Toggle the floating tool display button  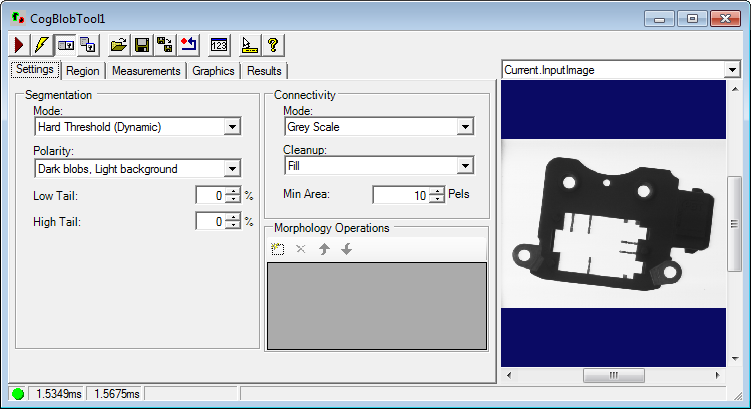[x=88, y=44]
